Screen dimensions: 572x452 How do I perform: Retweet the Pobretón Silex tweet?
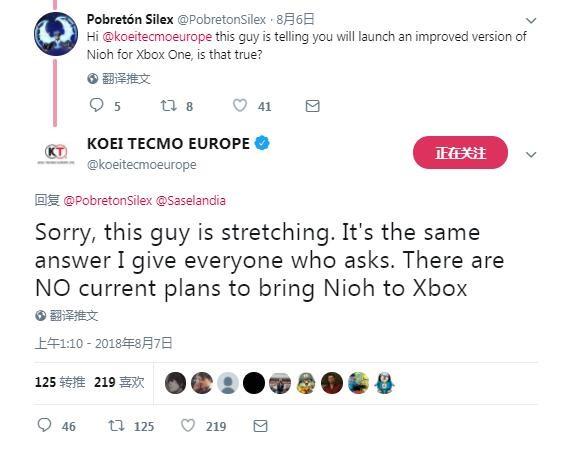169,106
